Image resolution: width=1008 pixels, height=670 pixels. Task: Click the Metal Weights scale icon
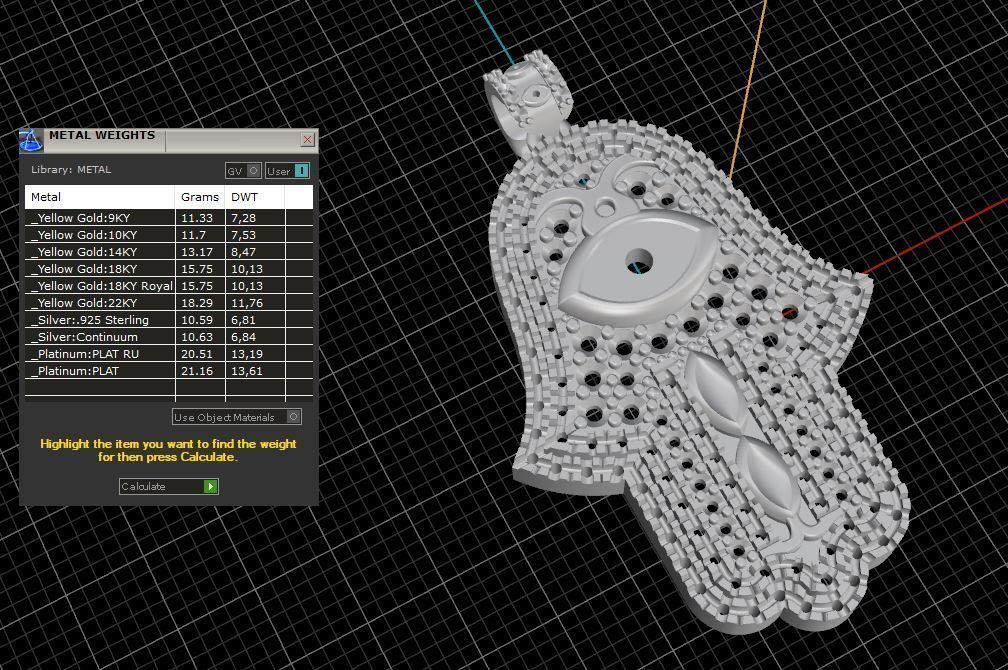click(30, 141)
